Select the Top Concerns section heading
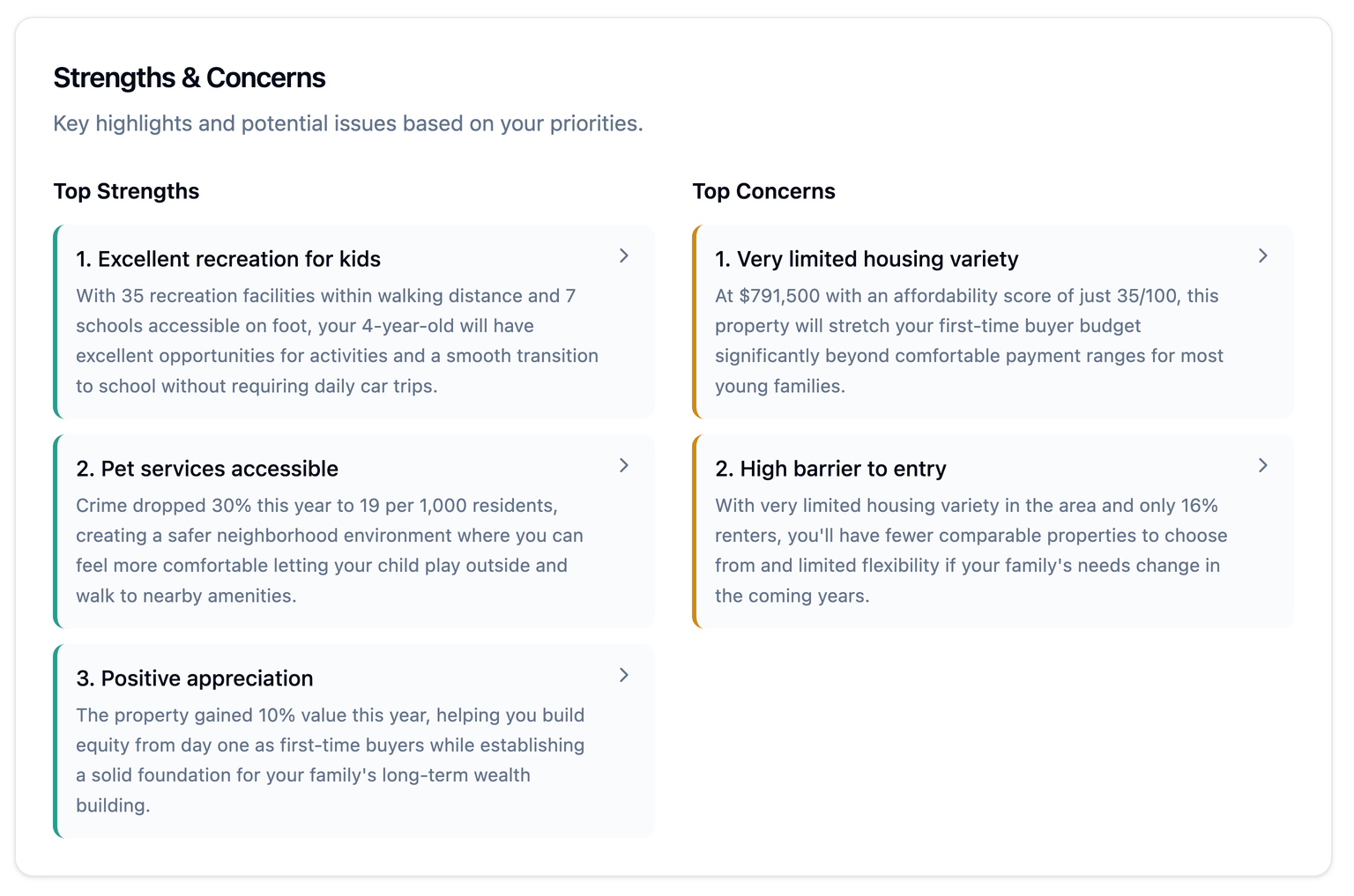The width and height of the screenshot is (1354, 896). pos(763,191)
